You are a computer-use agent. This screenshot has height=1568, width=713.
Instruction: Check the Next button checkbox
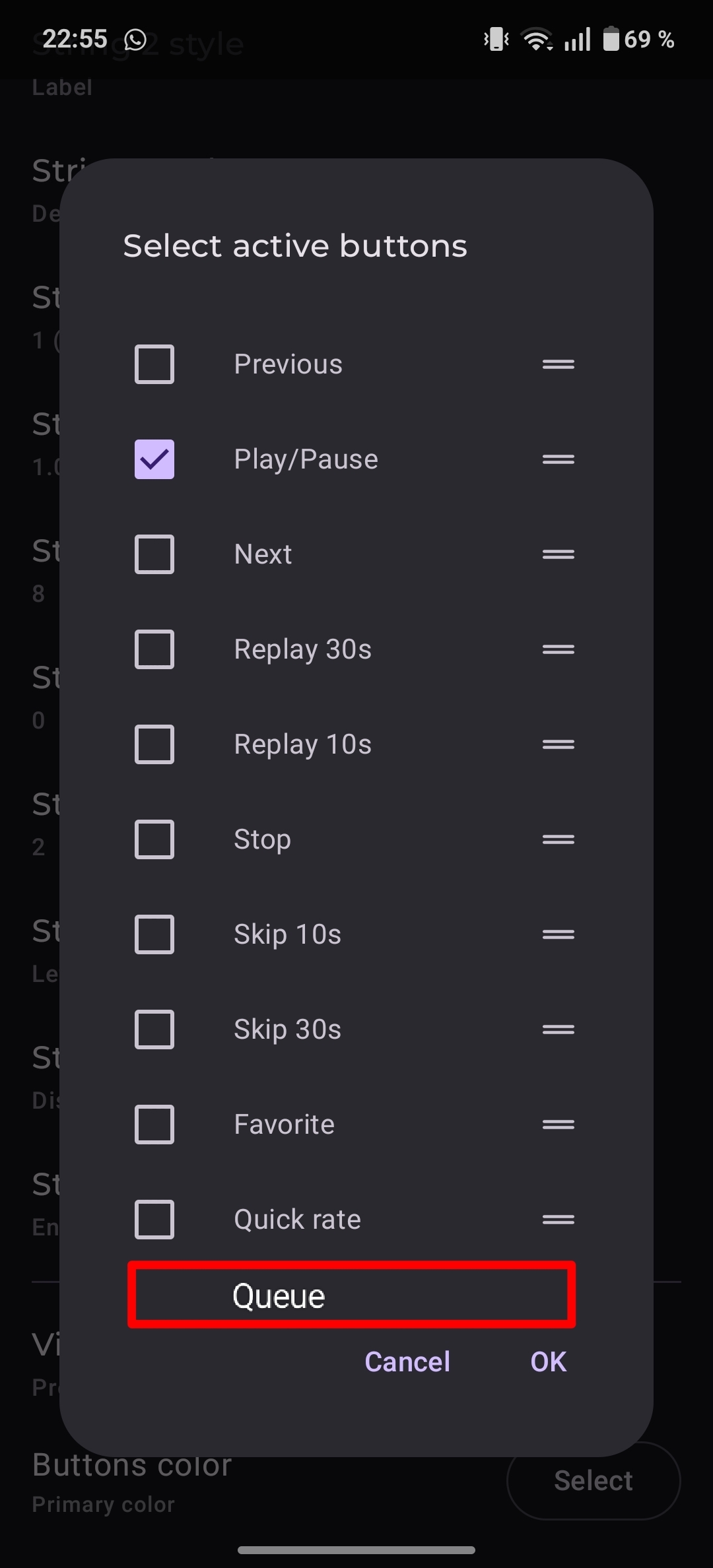point(154,554)
